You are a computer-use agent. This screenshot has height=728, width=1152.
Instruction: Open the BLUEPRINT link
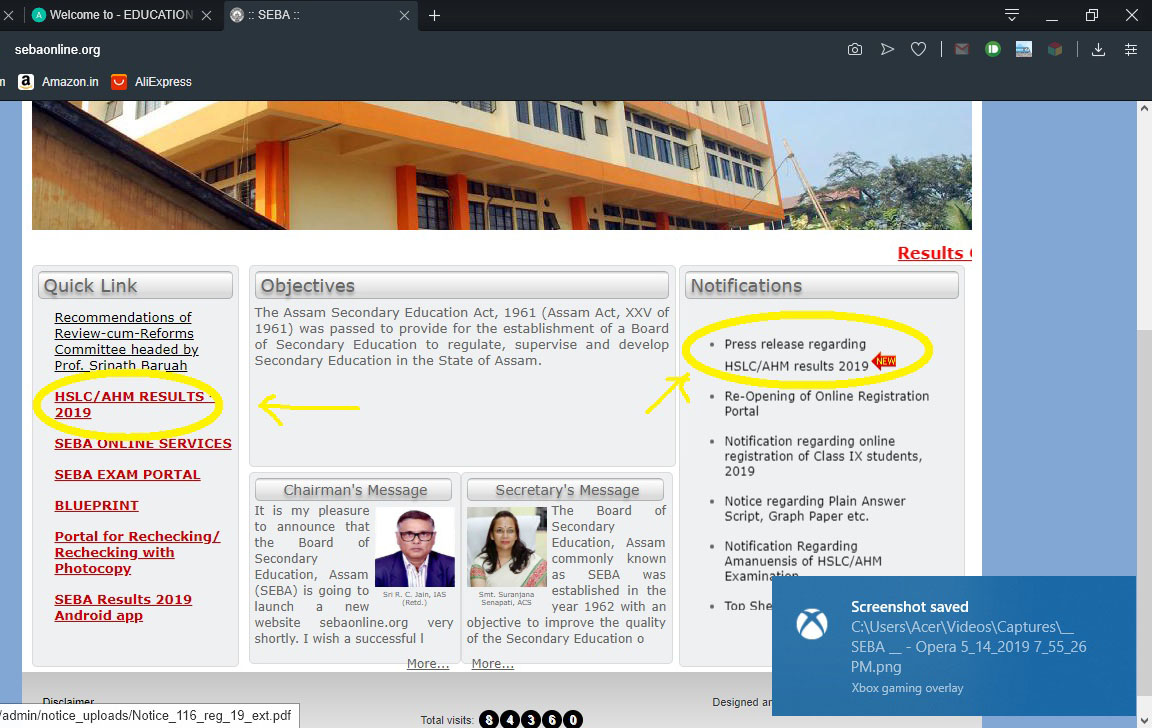tap(96, 505)
